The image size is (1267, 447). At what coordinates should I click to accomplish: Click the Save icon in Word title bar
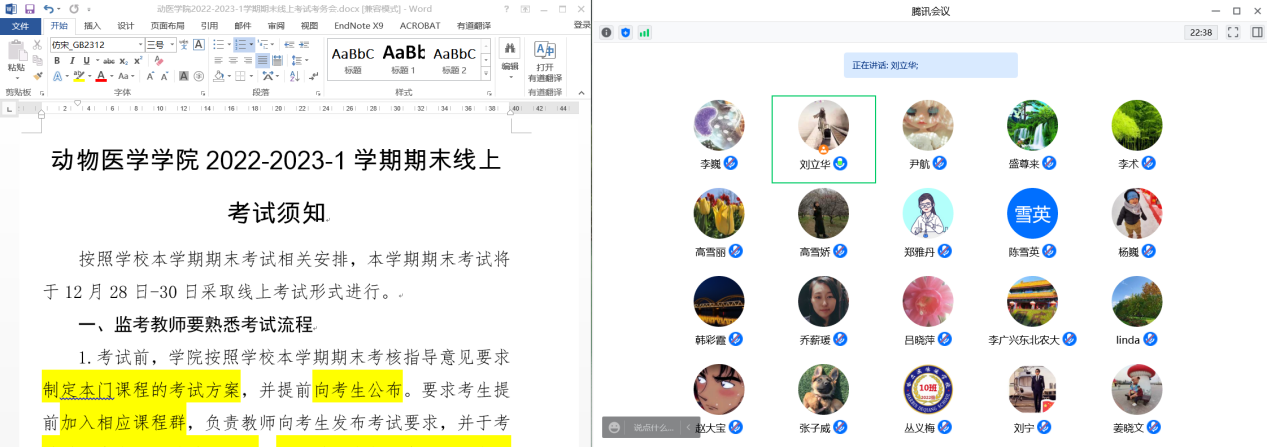(29, 9)
